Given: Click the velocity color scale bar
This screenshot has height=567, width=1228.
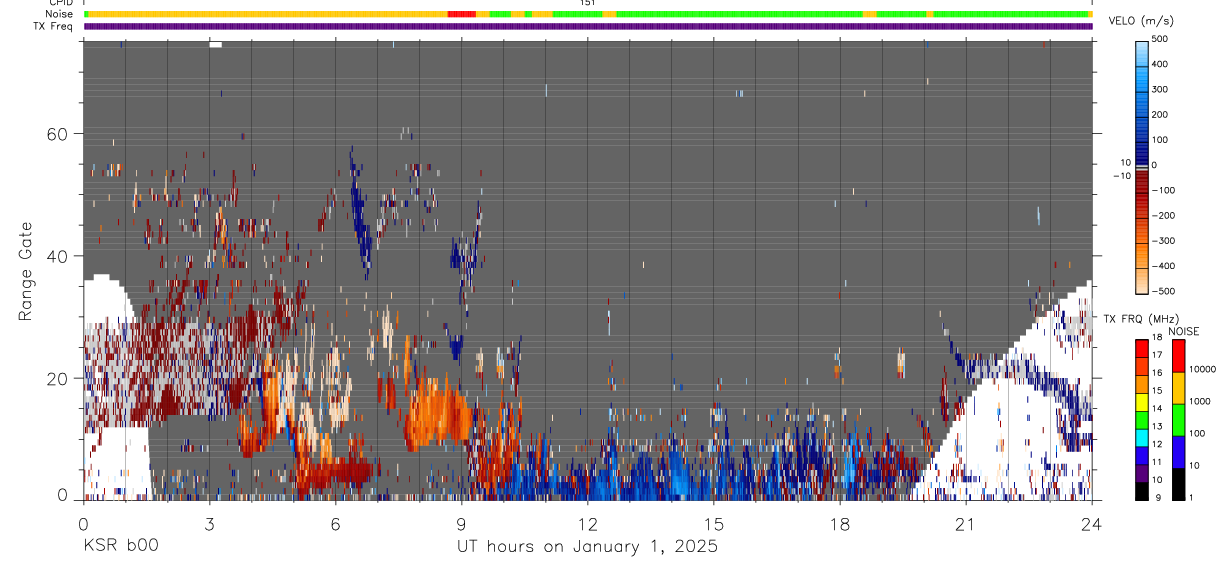Looking at the screenshot, I should (x=1143, y=166).
